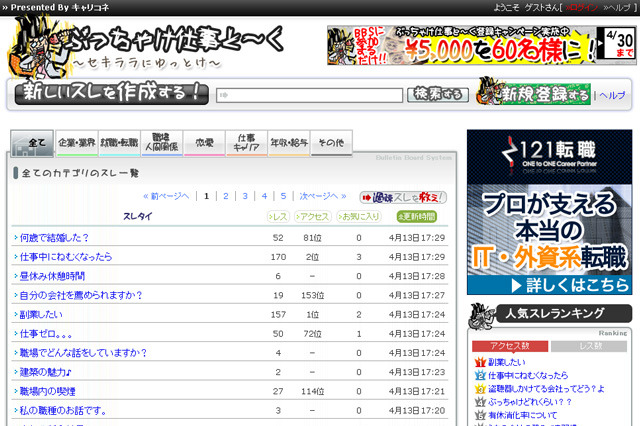Go to page 3 of thread list
The image size is (640, 426).
click(x=245, y=196)
